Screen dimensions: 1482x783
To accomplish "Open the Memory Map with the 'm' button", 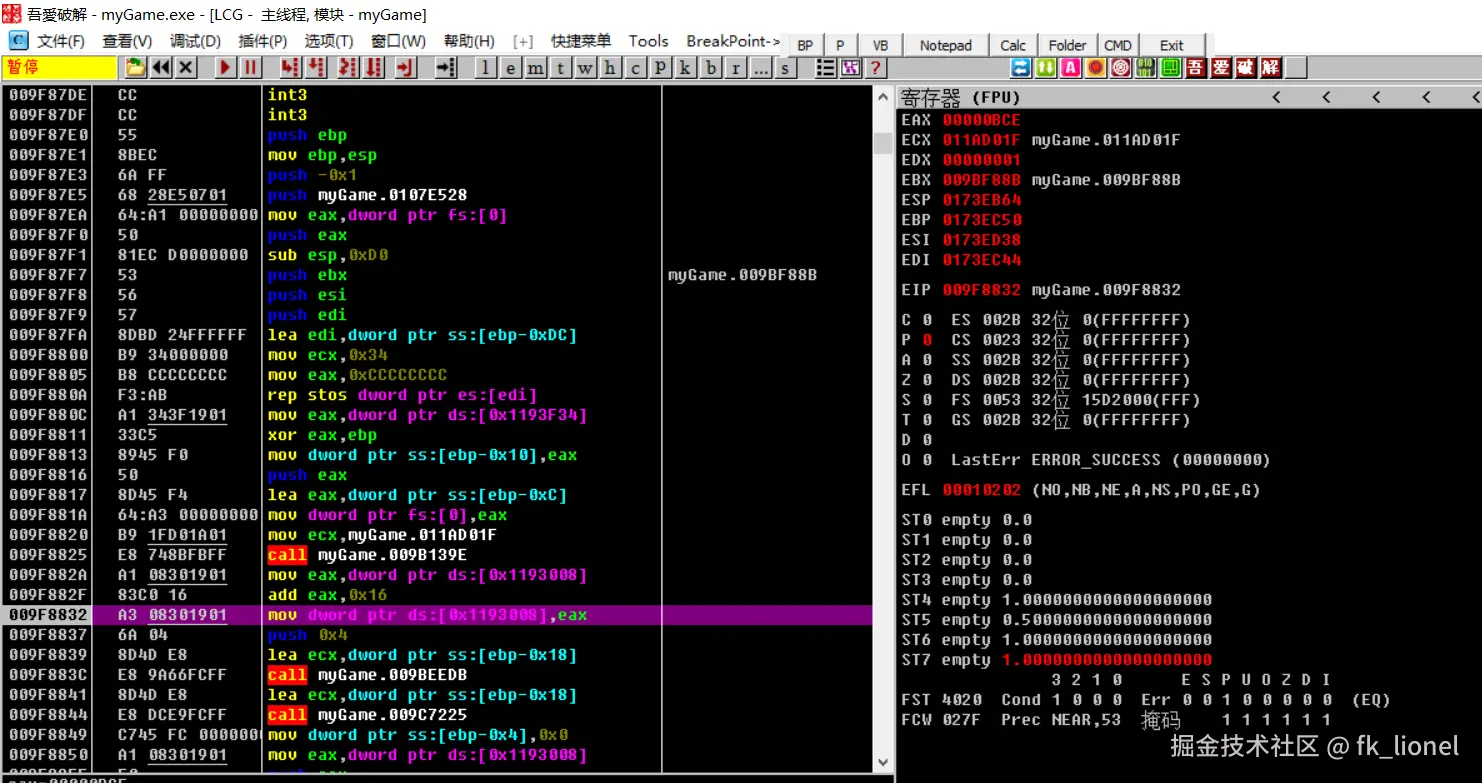I will (535, 67).
